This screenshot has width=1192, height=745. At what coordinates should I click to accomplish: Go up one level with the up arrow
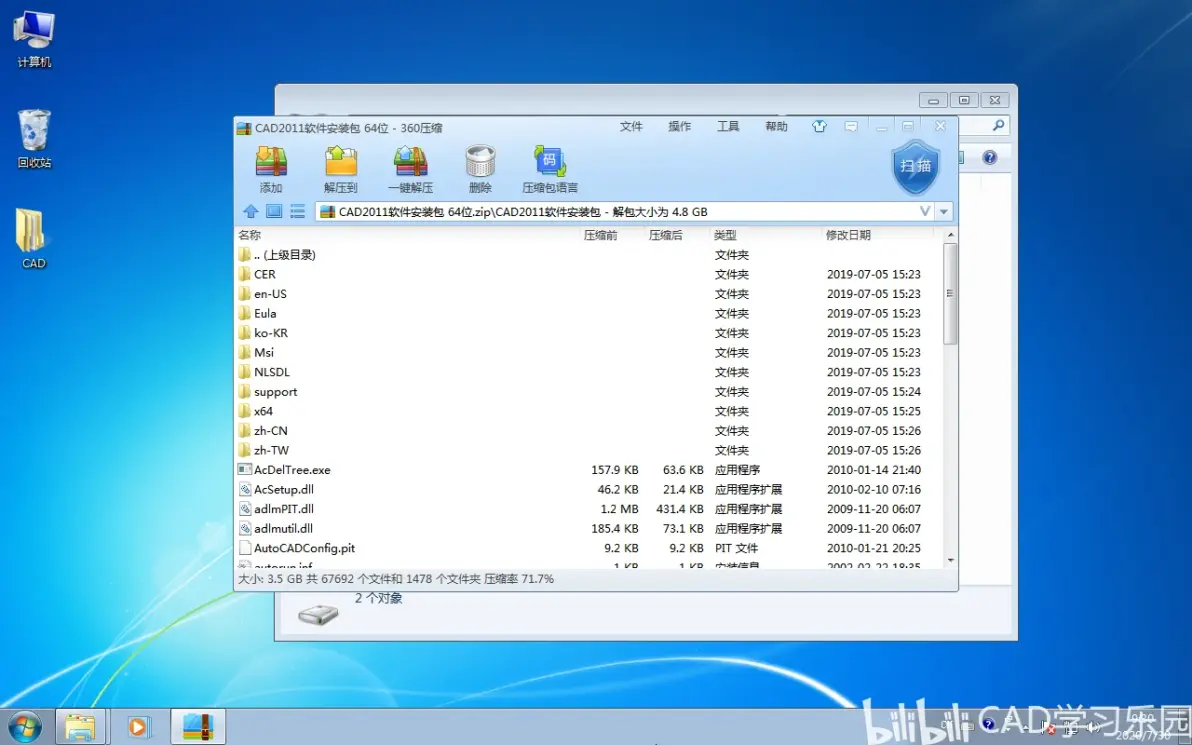click(251, 211)
